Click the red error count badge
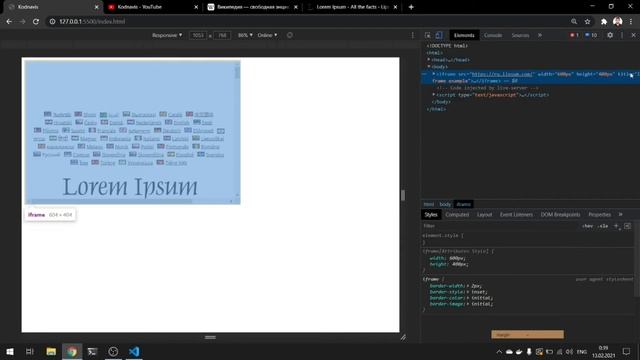Viewport: 640px width, 360px height. coord(574,36)
